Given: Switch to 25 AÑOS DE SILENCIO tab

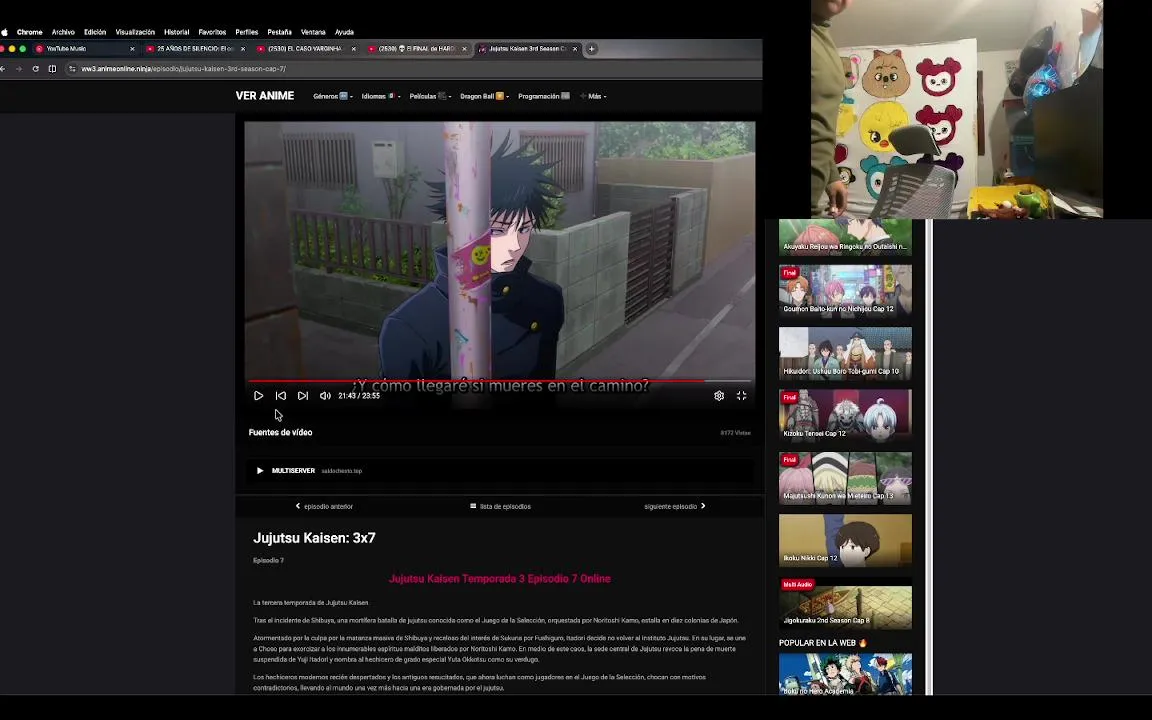Looking at the screenshot, I should click(195, 48).
